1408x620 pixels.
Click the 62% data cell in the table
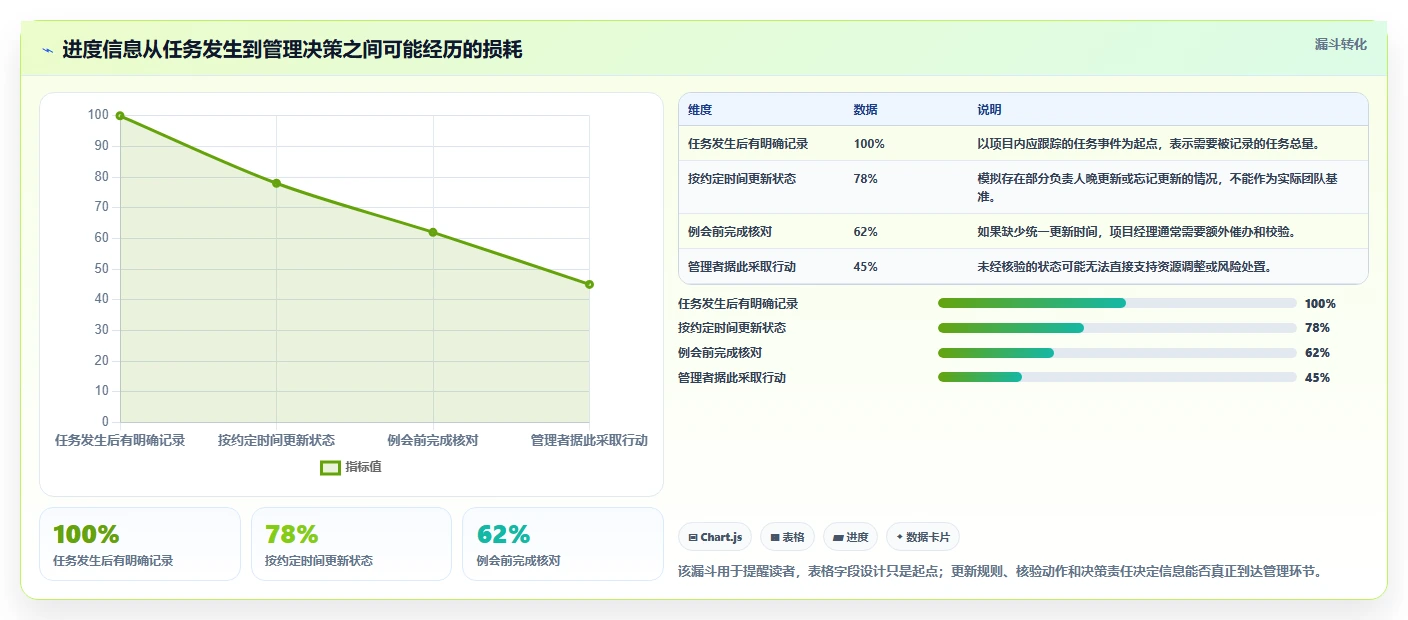point(865,232)
